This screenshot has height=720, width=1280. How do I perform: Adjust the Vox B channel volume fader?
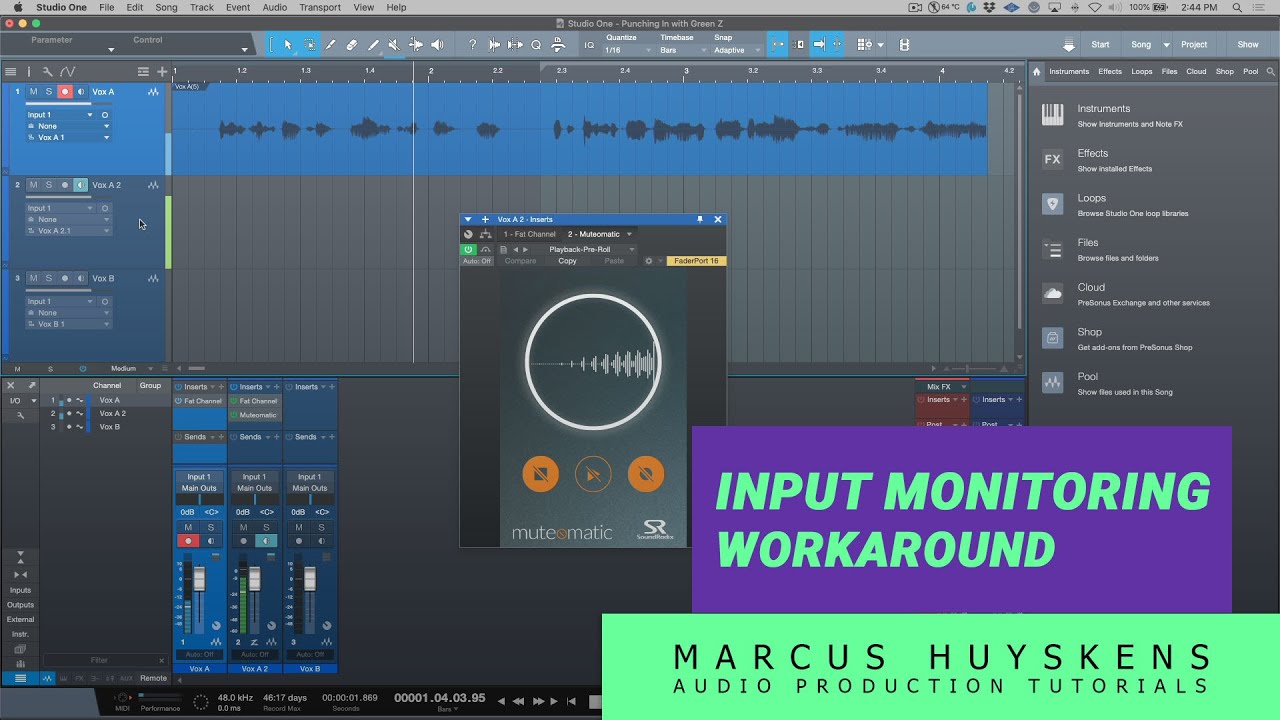(x=310, y=579)
